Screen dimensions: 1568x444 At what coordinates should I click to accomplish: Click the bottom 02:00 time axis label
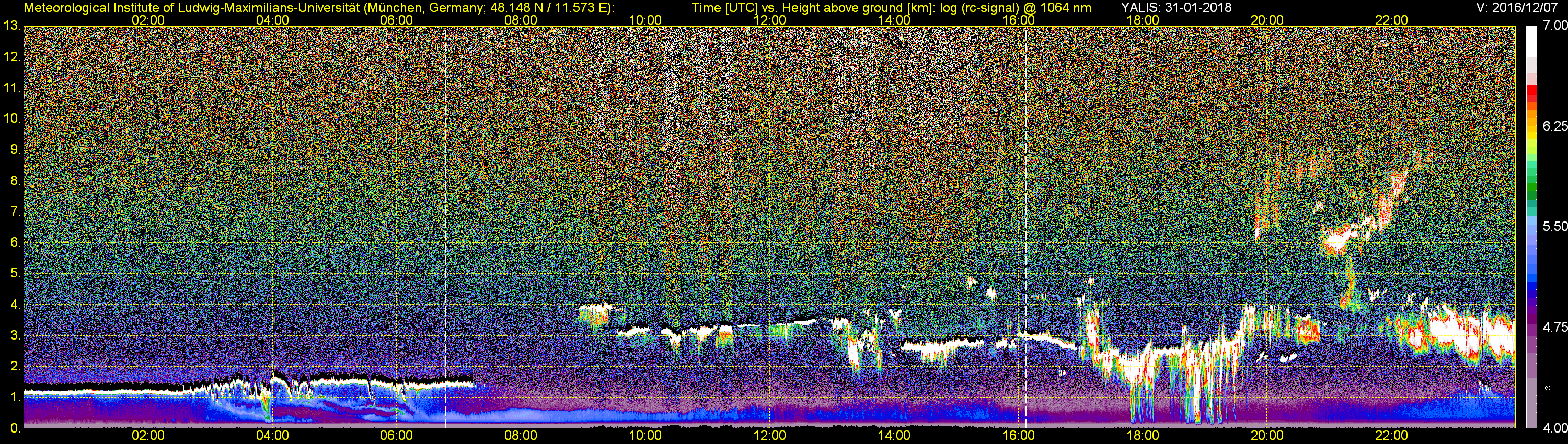(148, 436)
